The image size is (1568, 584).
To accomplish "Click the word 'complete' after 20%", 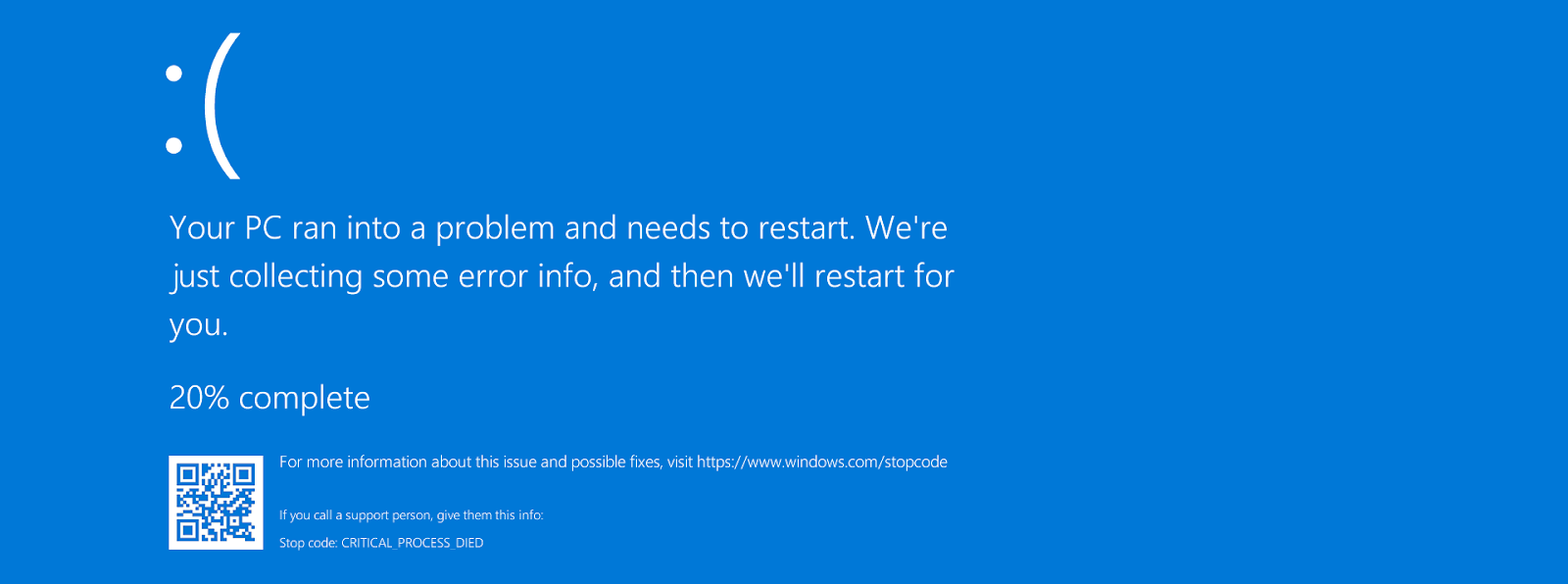I will point(305,399).
